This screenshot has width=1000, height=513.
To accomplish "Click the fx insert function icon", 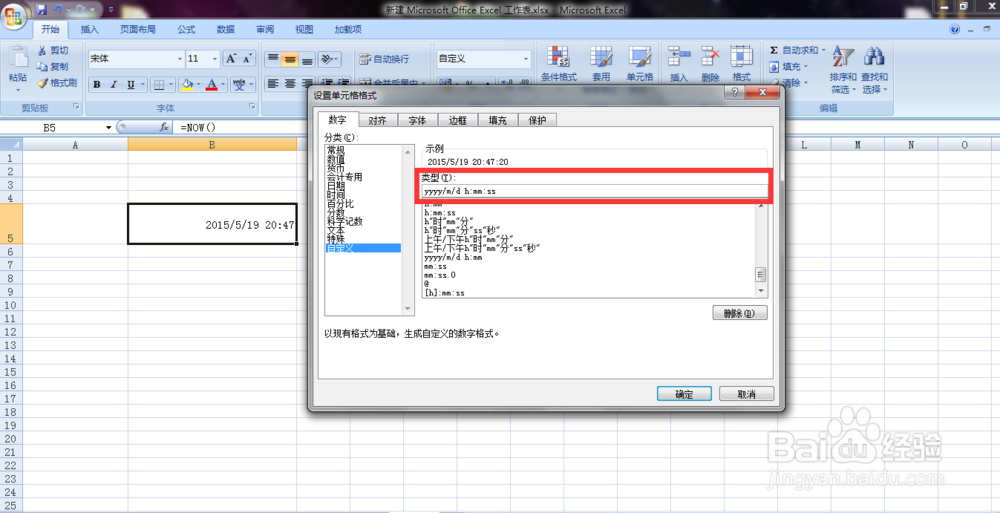I will click(164, 128).
